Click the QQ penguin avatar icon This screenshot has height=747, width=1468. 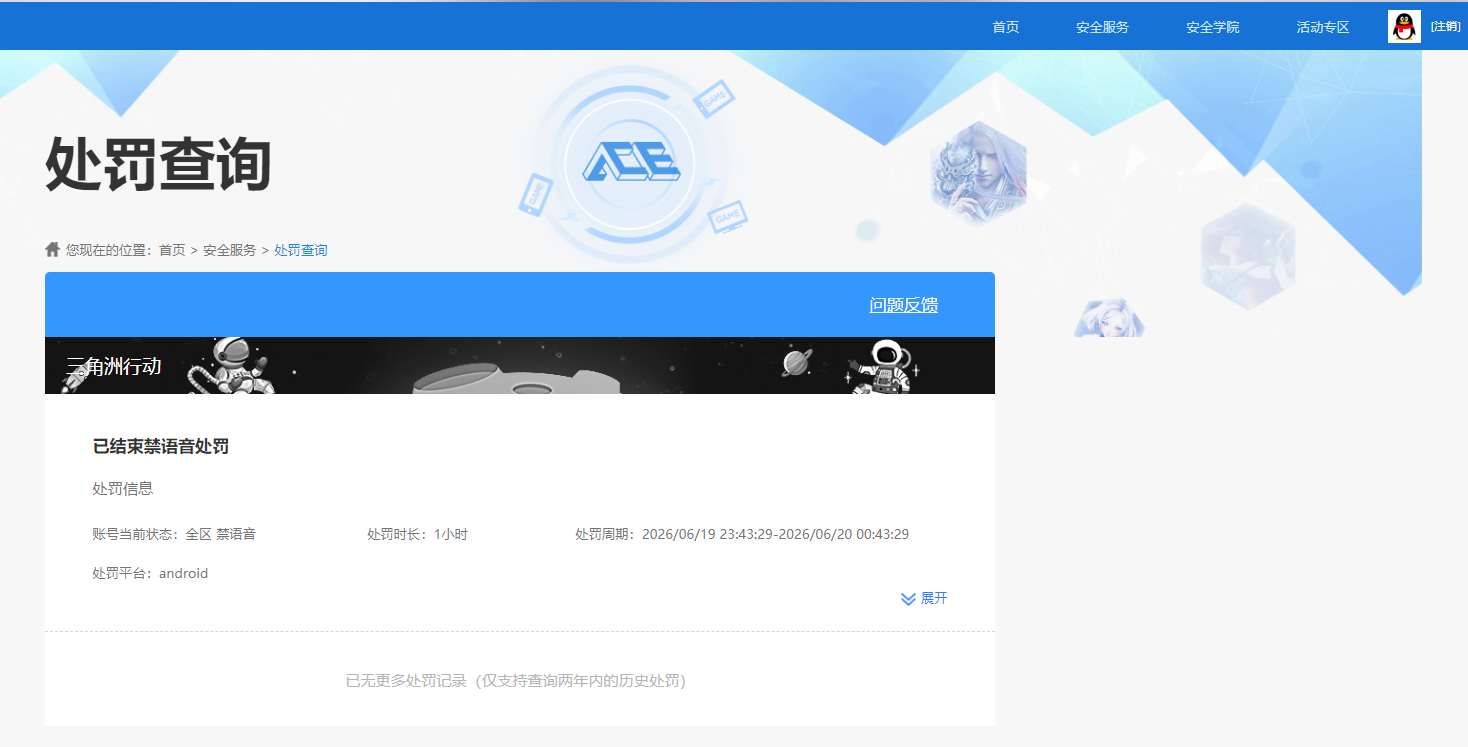(1404, 26)
